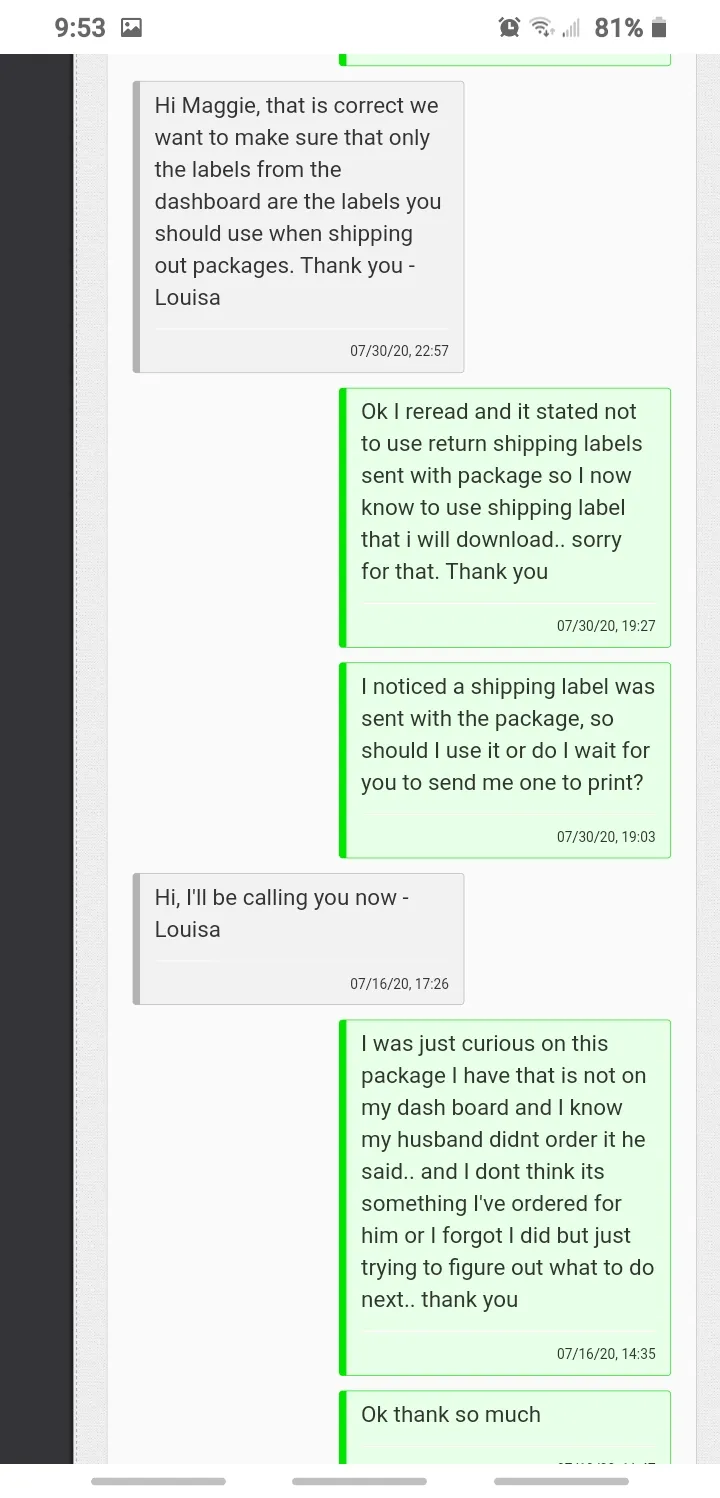This screenshot has height=1498, width=720.
Task: Tap the left navigation bar pill
Action: tap(158, 1481)
